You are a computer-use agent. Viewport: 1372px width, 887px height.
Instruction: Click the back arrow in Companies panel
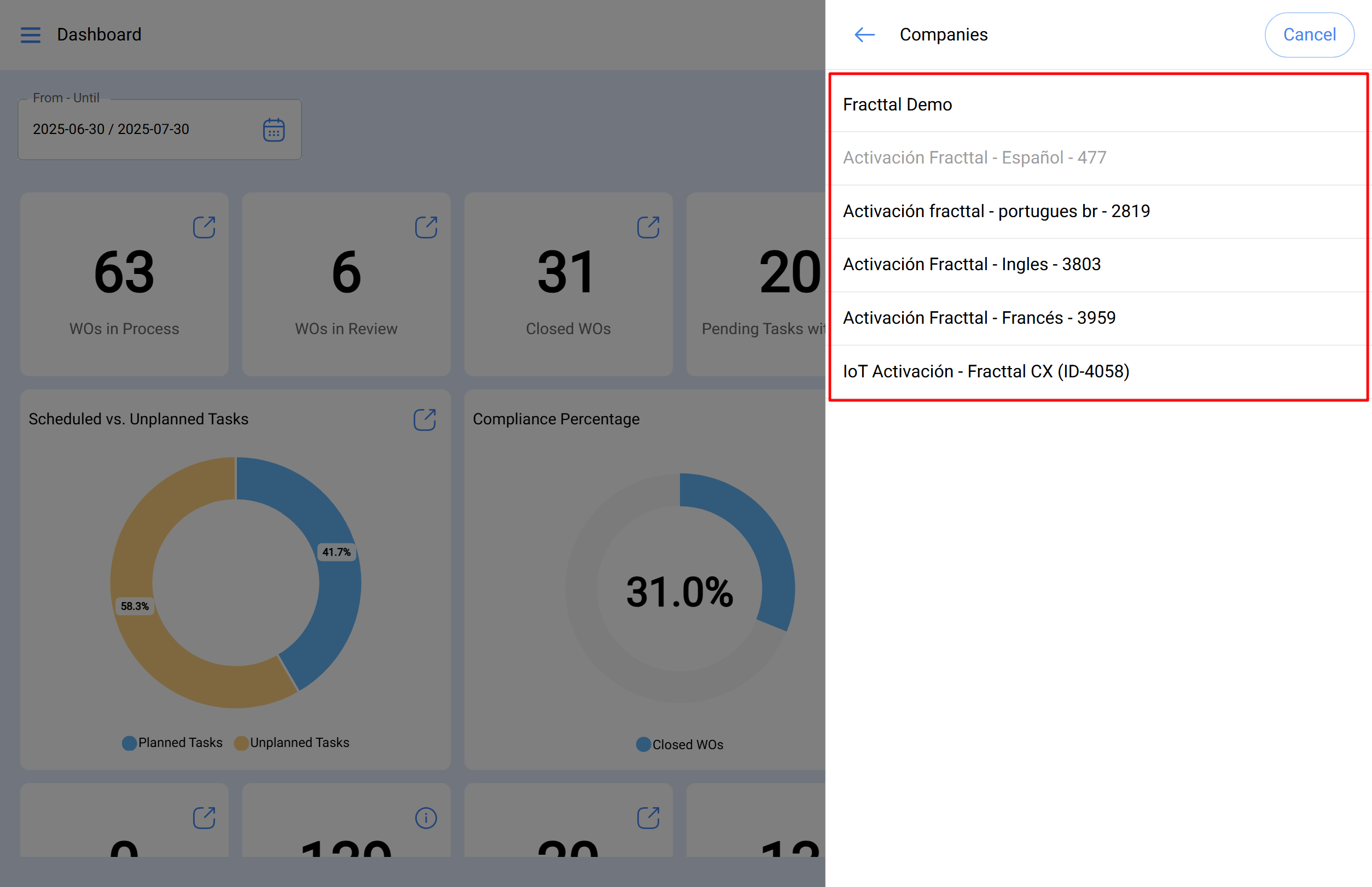864,34
